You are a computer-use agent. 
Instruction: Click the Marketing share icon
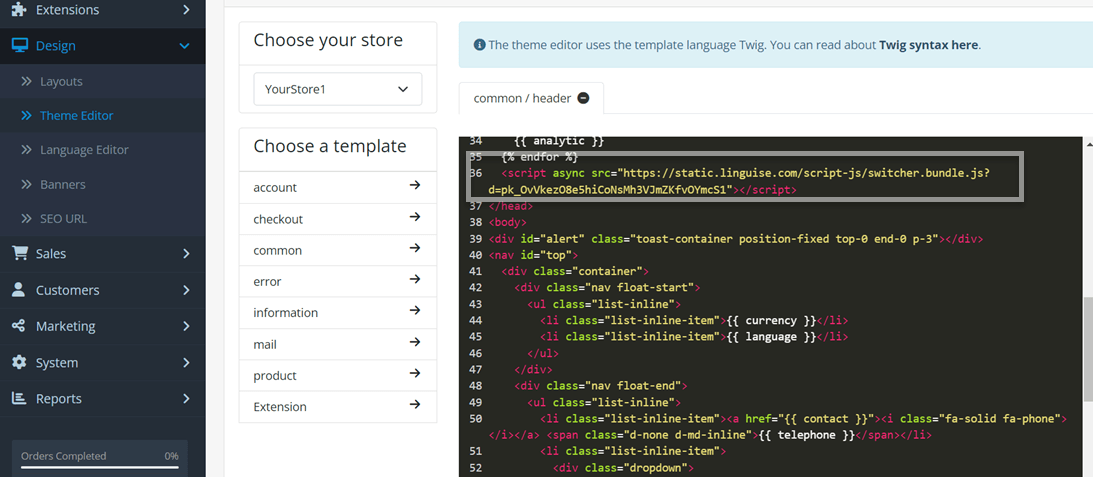pos(19,326)
